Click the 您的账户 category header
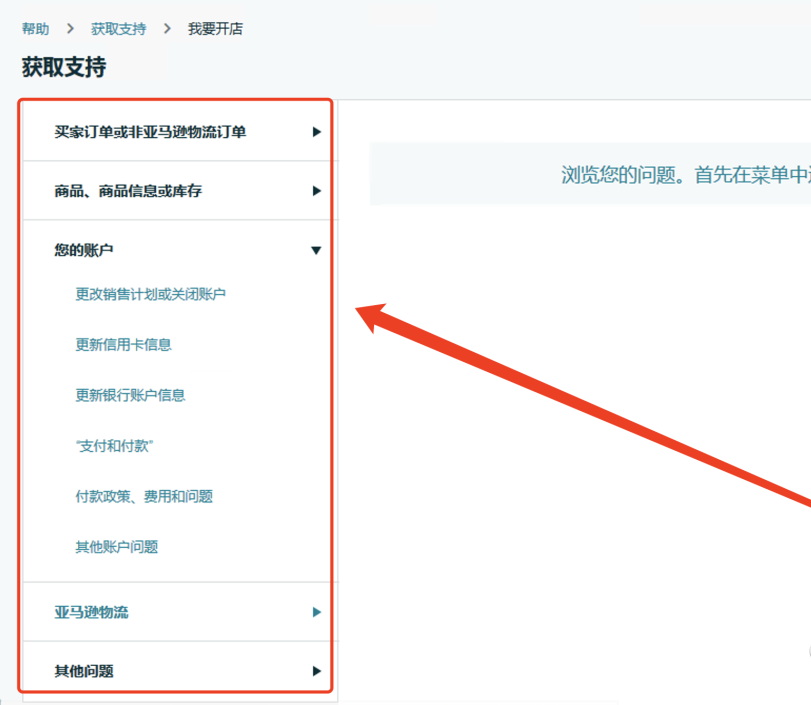The height and width of the screenshot is (705, 811). [84, 250]
